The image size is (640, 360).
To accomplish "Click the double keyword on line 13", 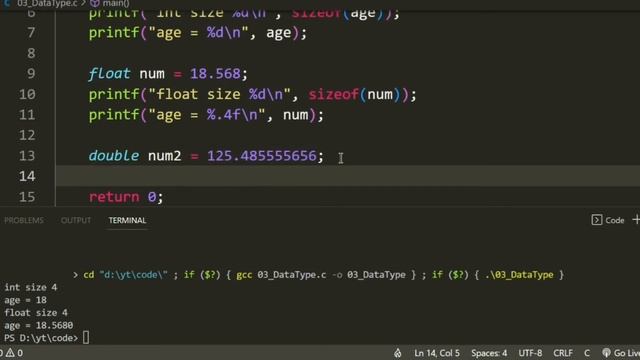I will pos(114,156).
